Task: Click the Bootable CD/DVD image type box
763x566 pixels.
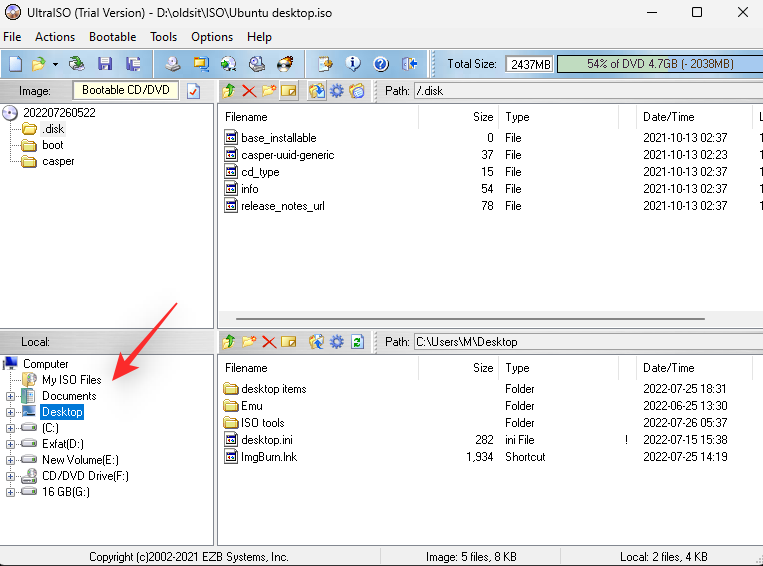Action: tap(126, 90)
